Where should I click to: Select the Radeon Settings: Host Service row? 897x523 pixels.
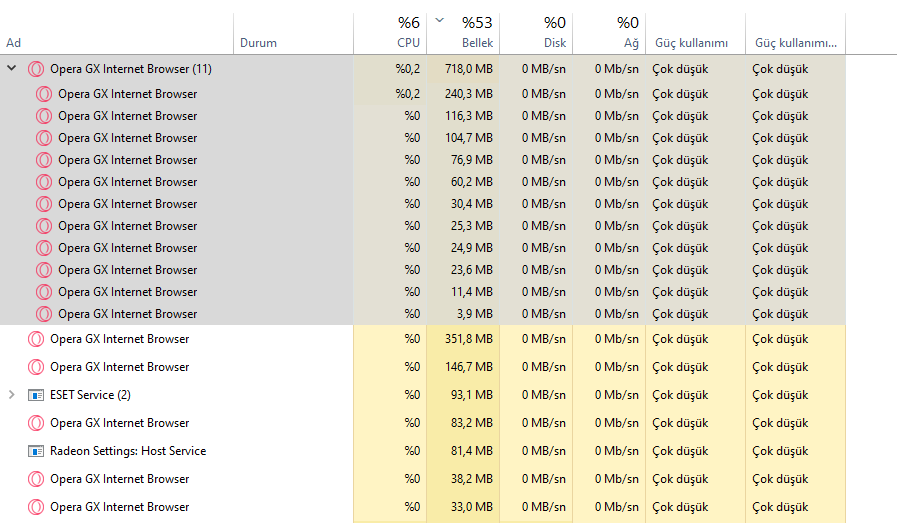coord(128,451)
